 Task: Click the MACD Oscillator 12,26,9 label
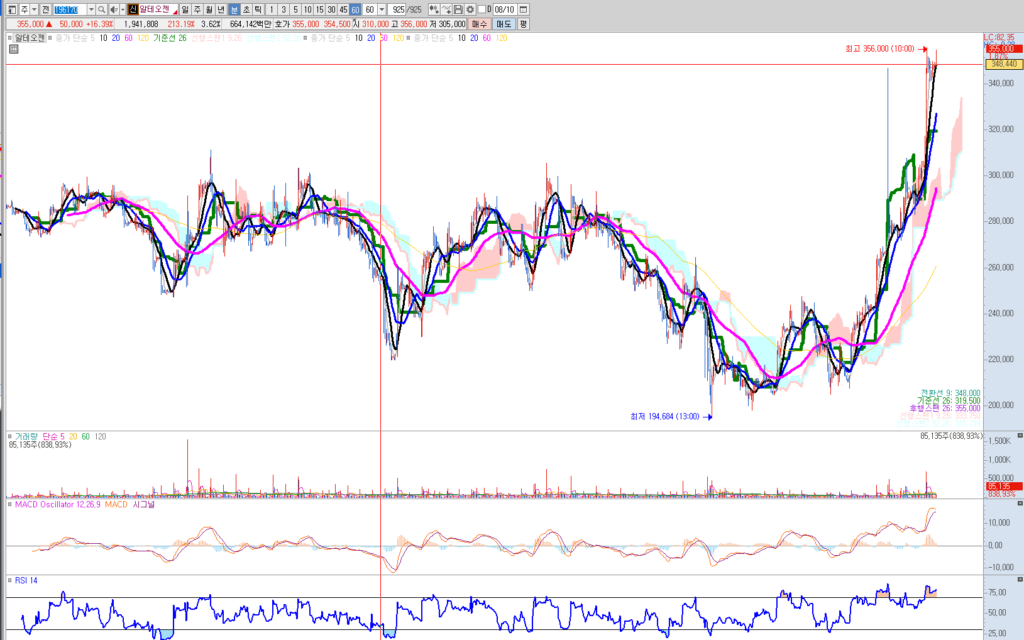57,505
